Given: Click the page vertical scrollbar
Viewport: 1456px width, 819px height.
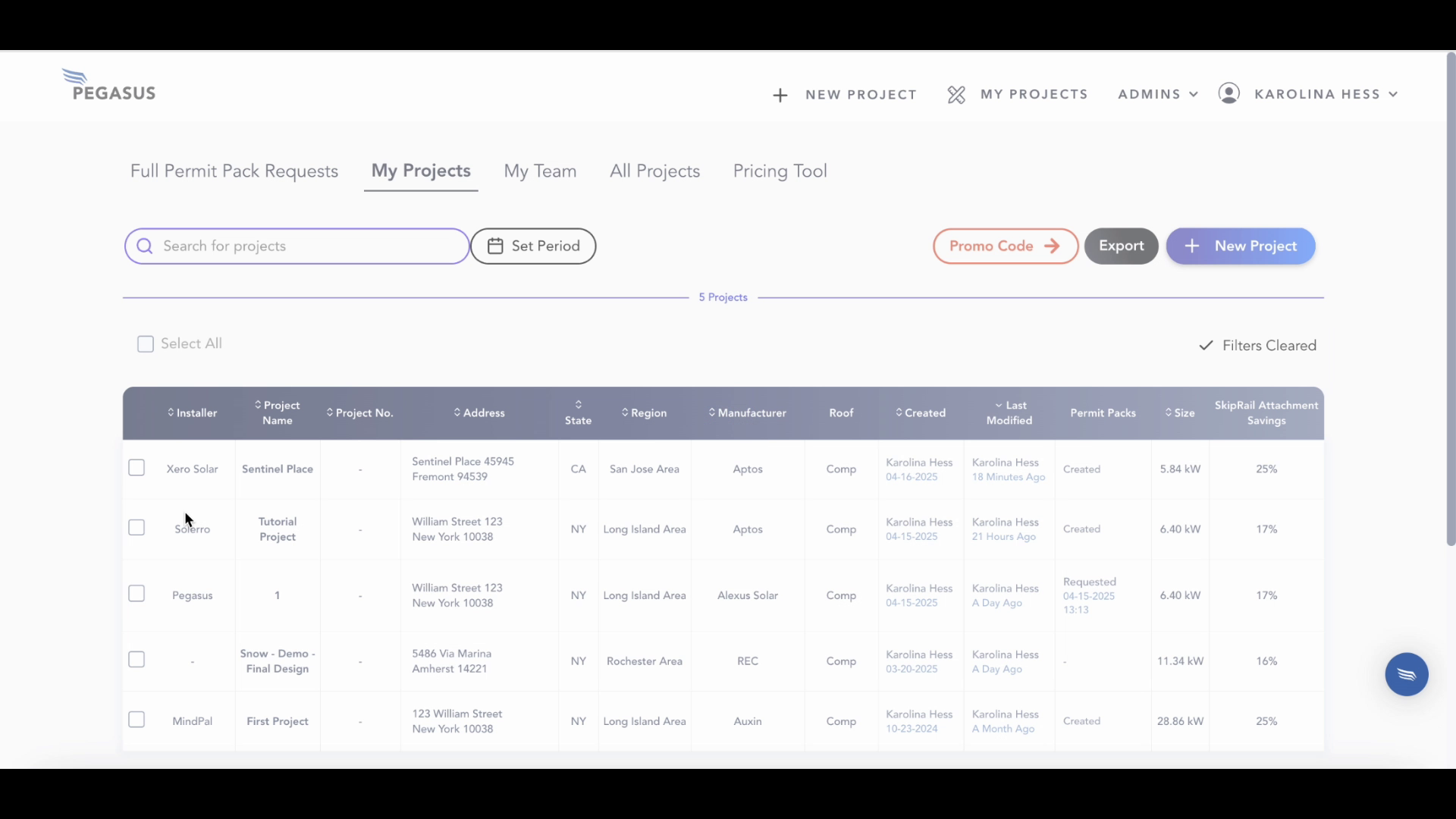Looking at the screenshot, I should 1451,300.
